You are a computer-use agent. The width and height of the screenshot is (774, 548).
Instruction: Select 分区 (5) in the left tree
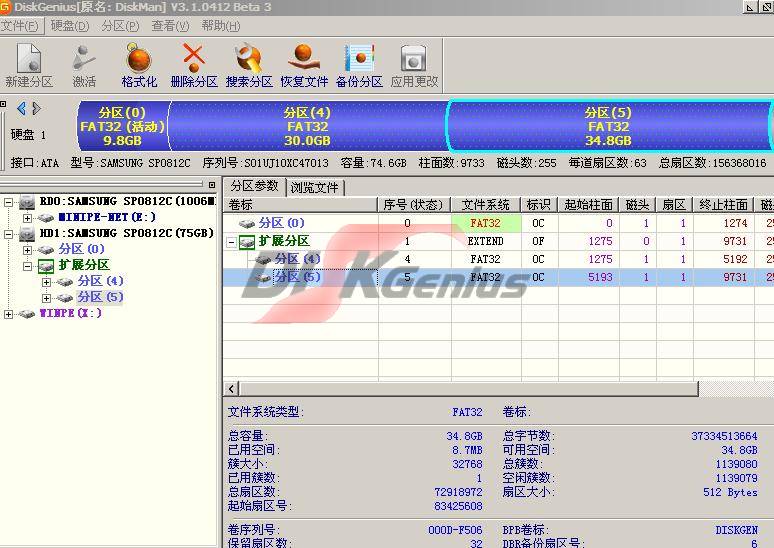[100, 297]
